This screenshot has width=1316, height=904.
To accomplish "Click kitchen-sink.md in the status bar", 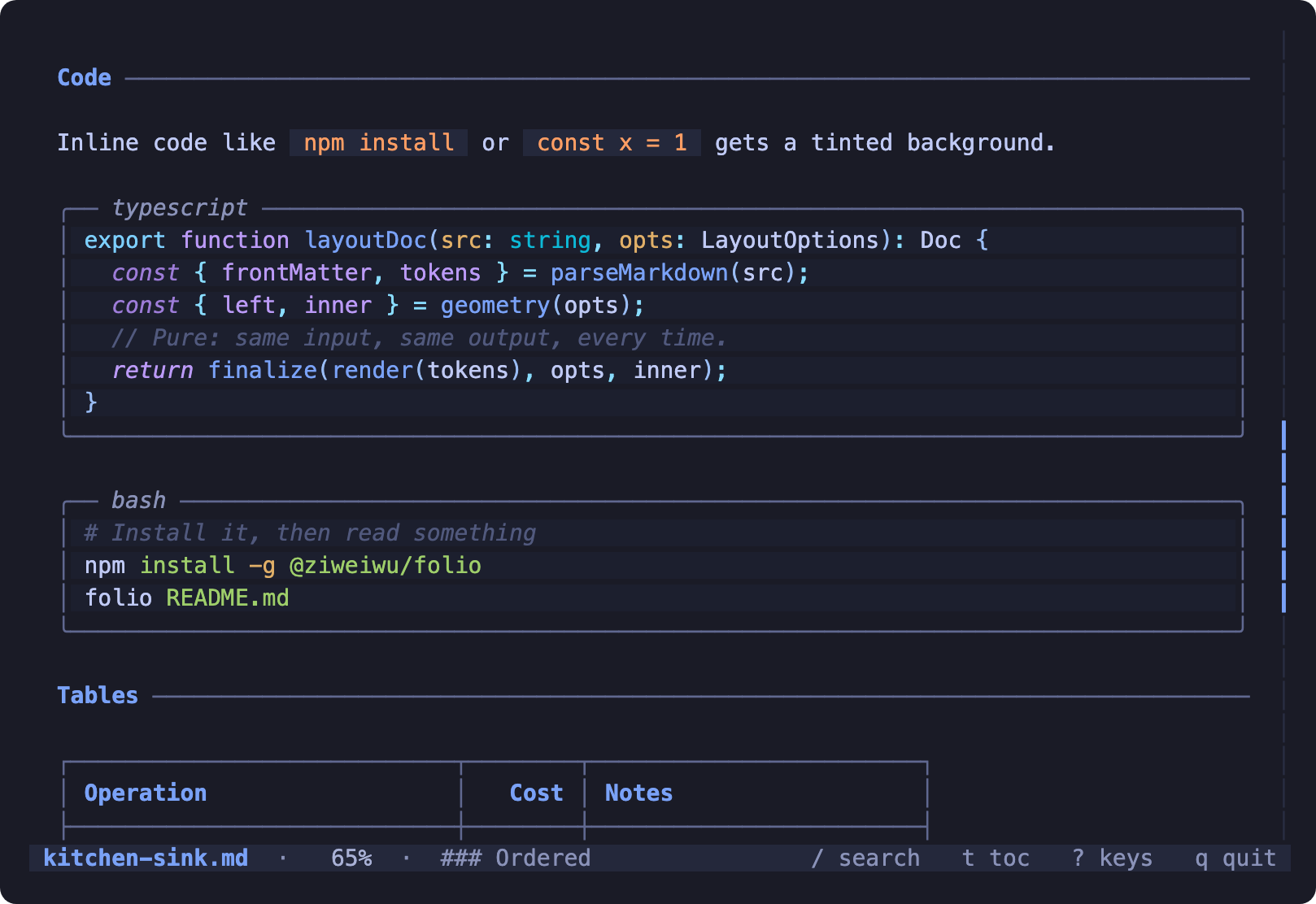I will tap(146, 858).
